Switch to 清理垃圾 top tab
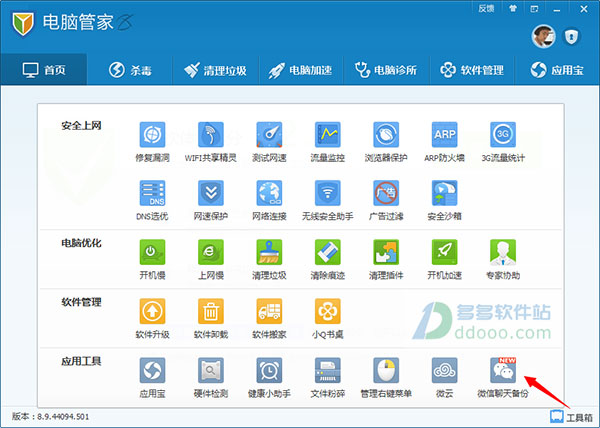Viewport: 600px width, 428px height. point(215,70)
